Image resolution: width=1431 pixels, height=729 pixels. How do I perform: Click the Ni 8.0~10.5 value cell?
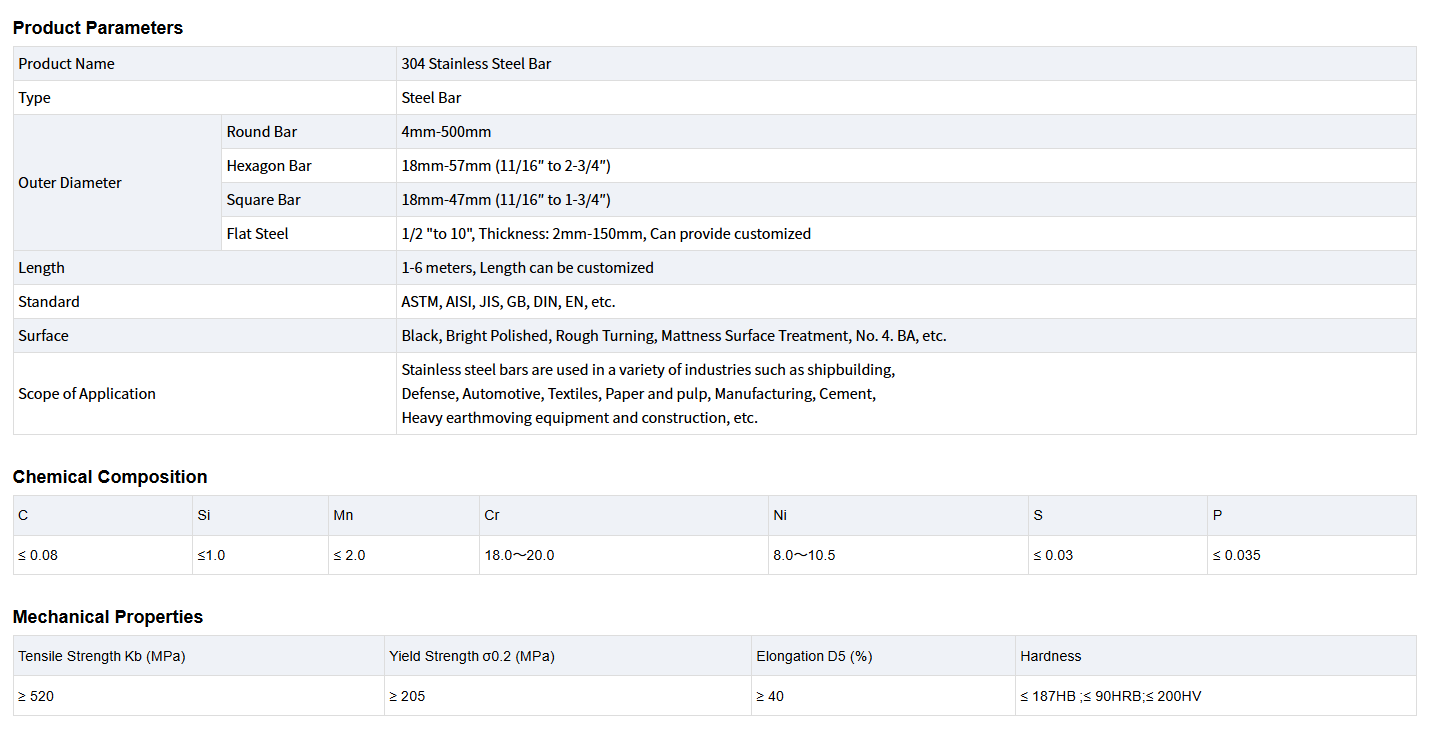coord(804,555)
